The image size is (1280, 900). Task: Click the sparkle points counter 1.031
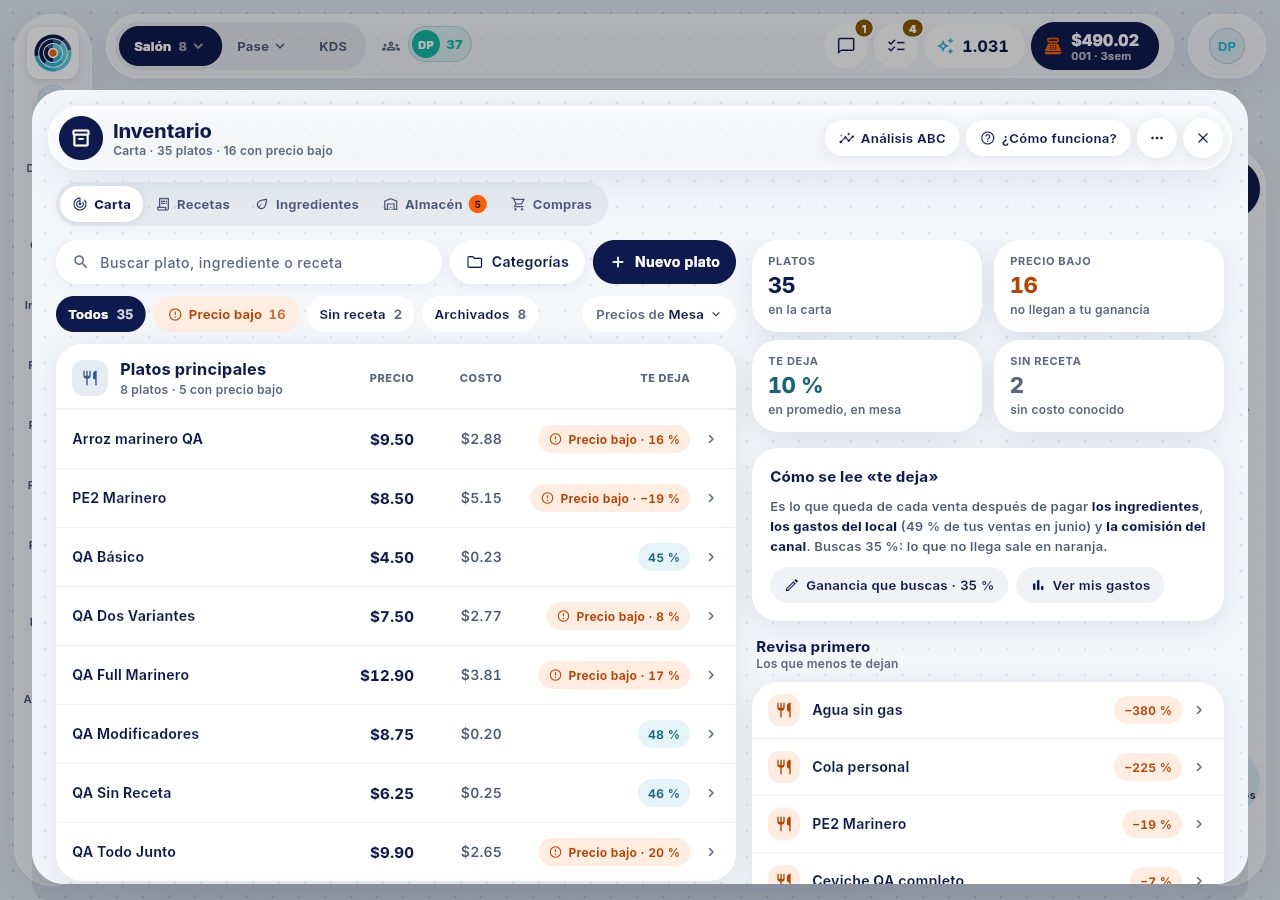point(974,46)
